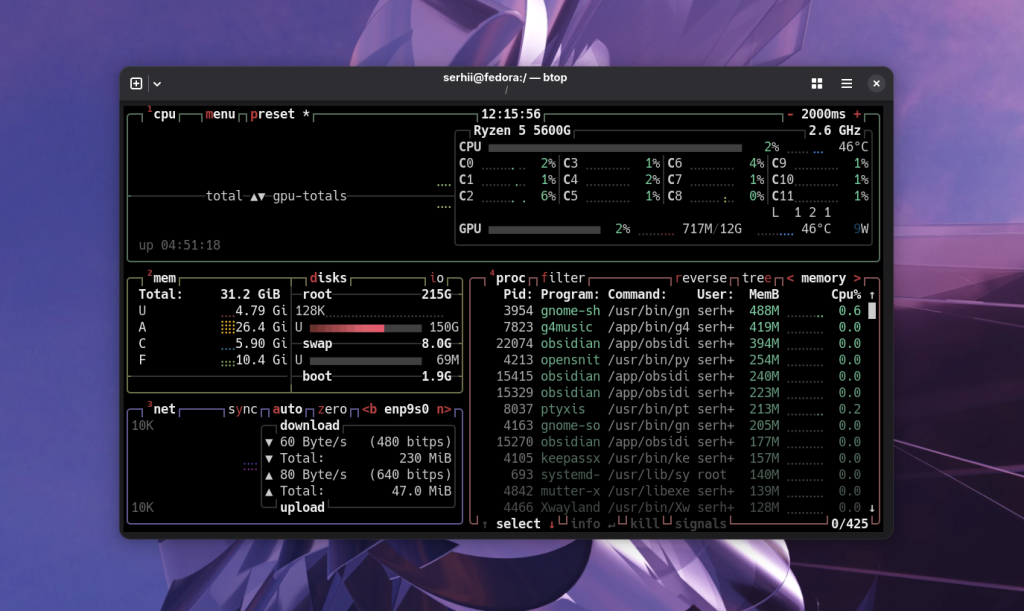The image size is (1024, 611).
Task: Decrease update interval with minus sign
Action: [x=790, y=114]
